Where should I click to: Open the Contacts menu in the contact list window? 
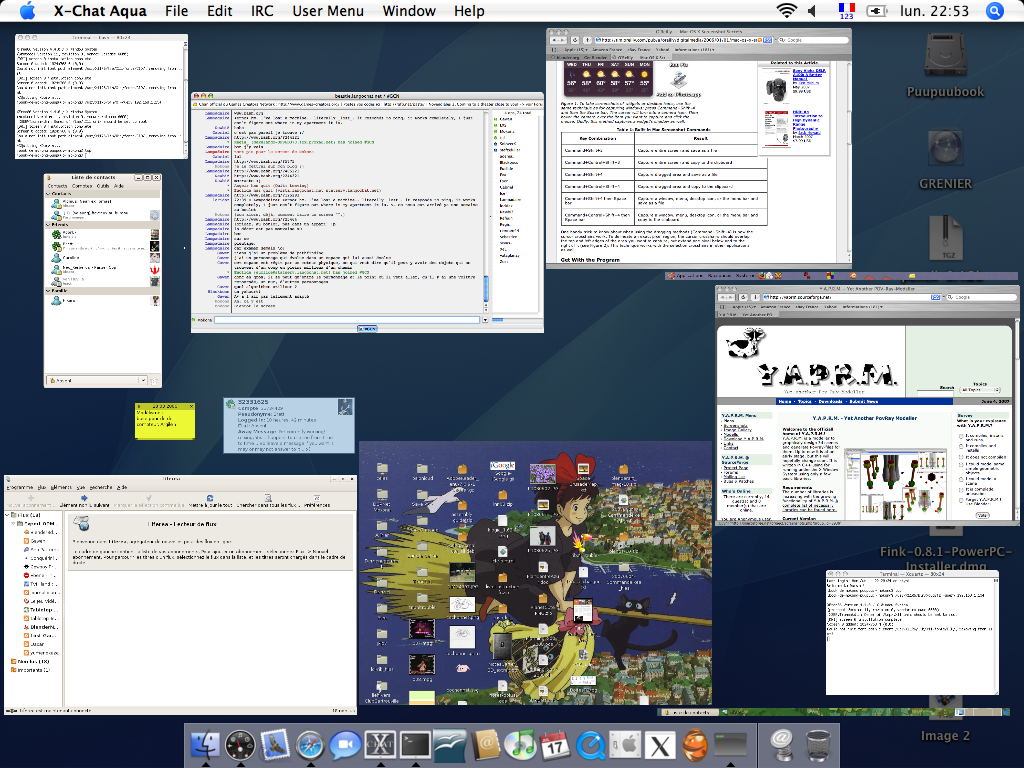coord(57,186)
